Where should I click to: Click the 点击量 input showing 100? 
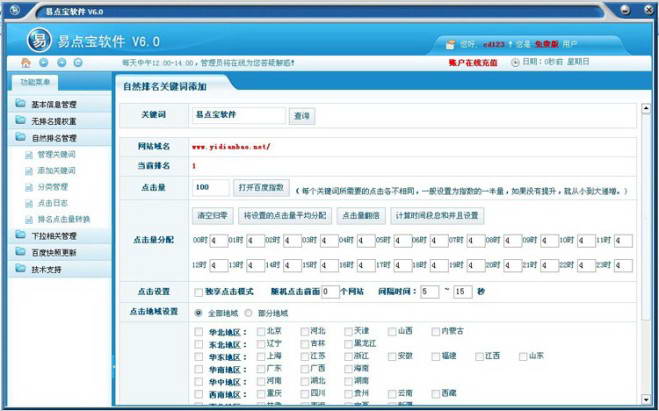211,187
